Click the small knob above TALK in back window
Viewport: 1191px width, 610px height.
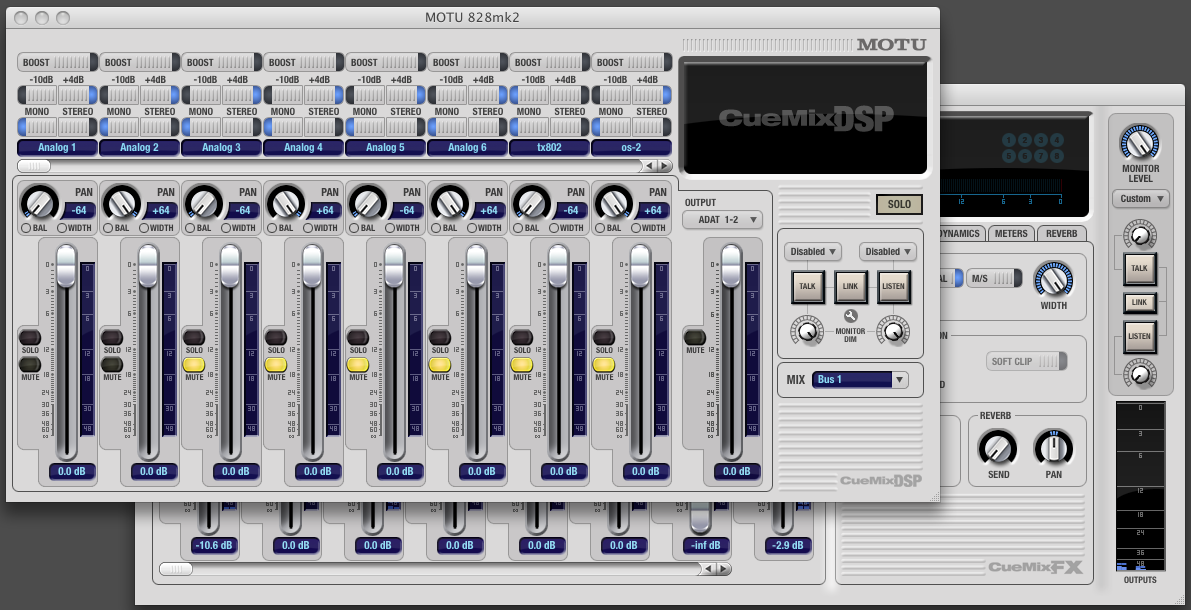coord(1139,235)
